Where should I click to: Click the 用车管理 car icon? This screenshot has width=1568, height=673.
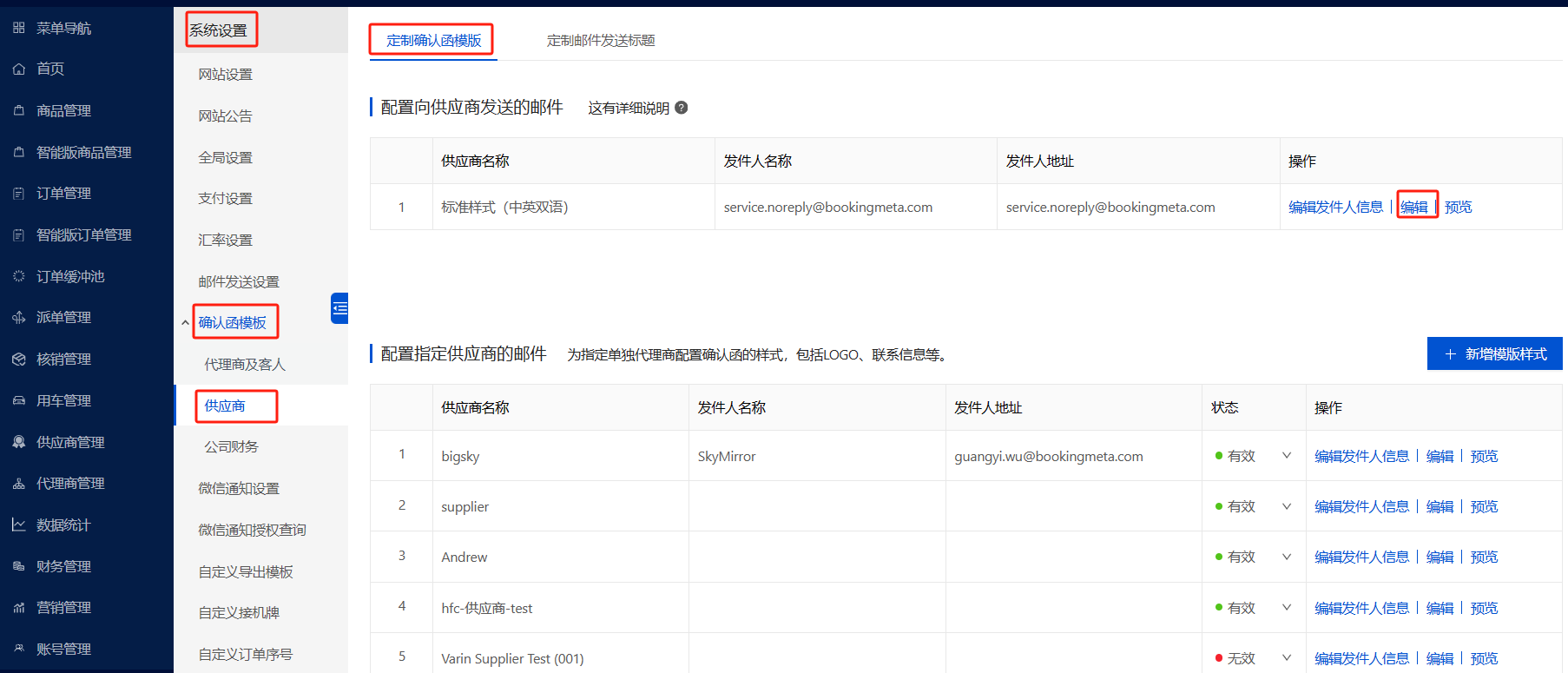click(x=19, y=400)
